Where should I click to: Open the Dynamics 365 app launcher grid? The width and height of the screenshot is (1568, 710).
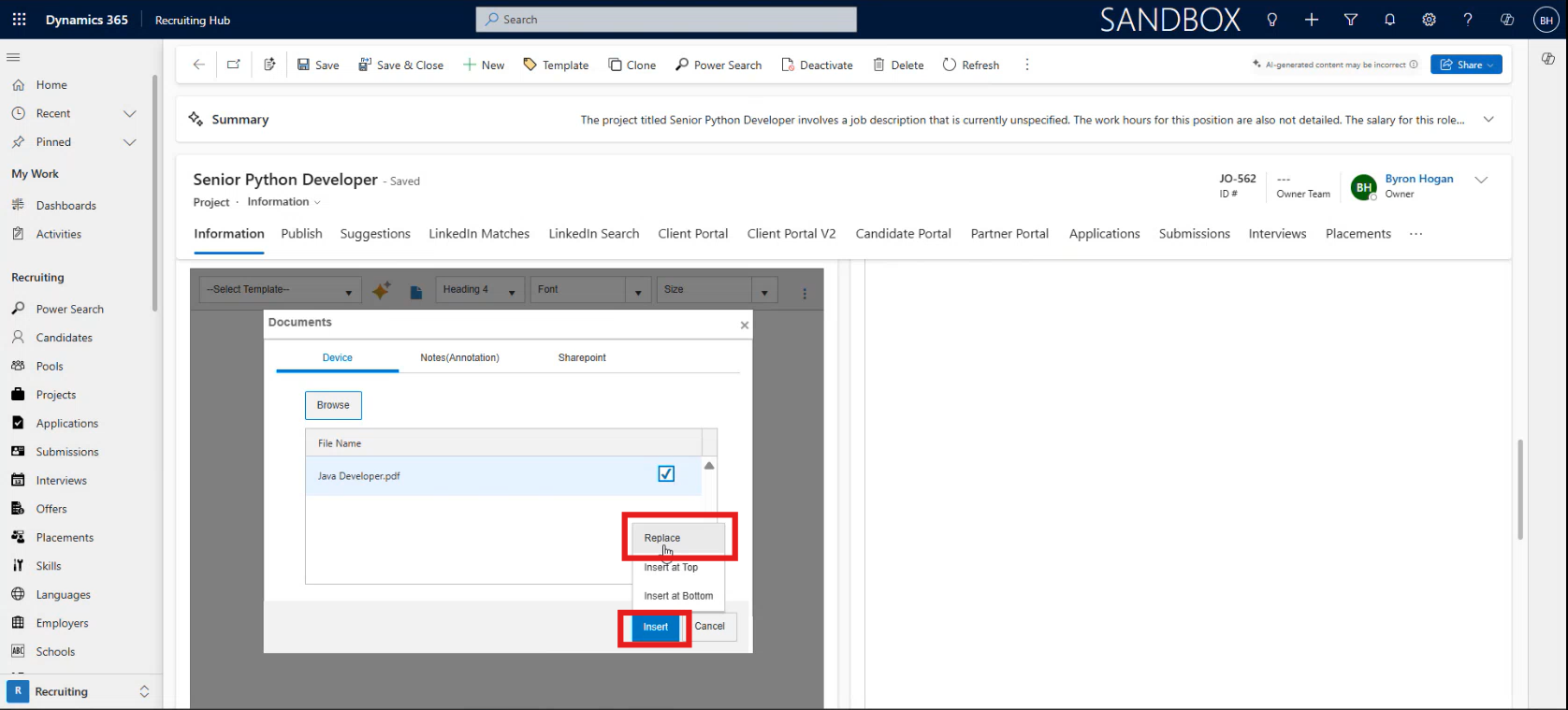(19, 19)
